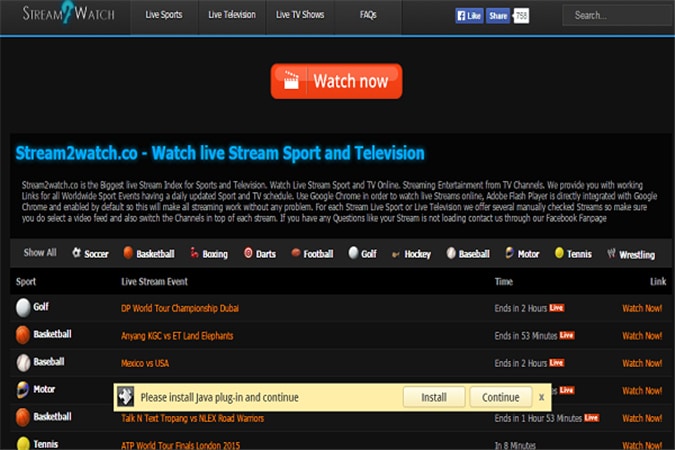Open Talk N Text Tropang vs NLEX event

tap(192, 418)
